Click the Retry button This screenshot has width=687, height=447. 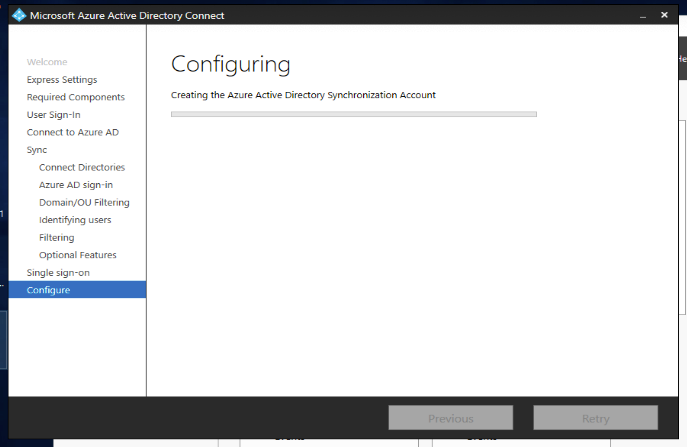click(x=595, y=418)
